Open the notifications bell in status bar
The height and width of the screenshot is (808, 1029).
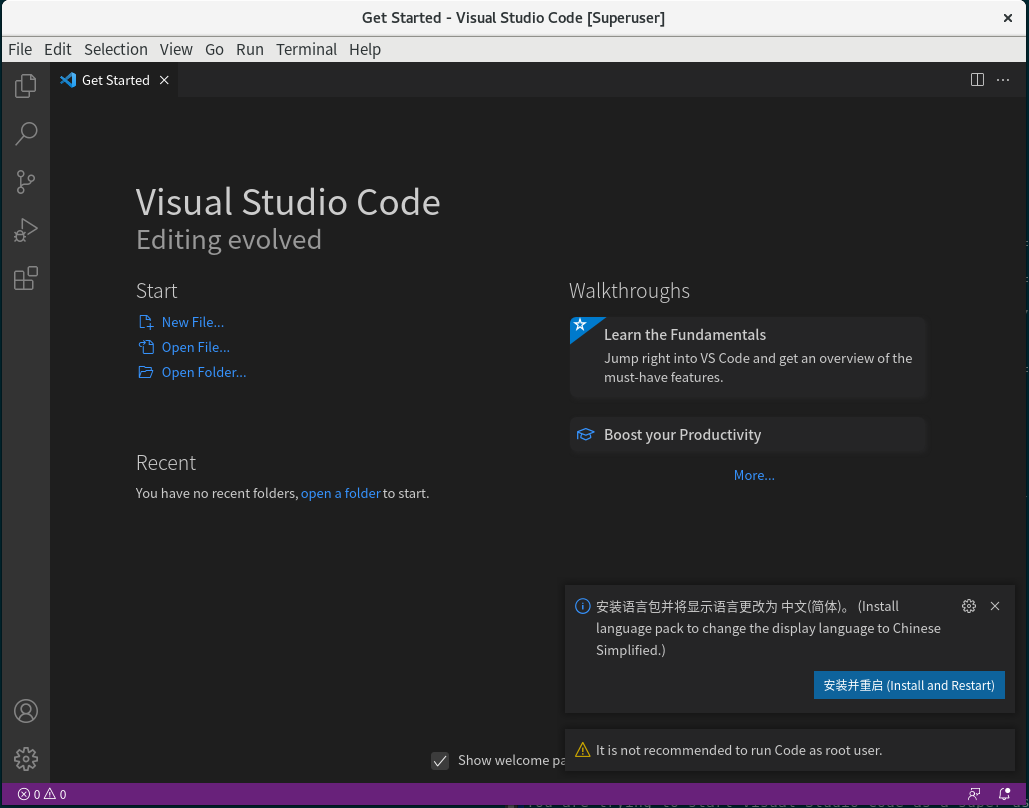[1004, 794]
